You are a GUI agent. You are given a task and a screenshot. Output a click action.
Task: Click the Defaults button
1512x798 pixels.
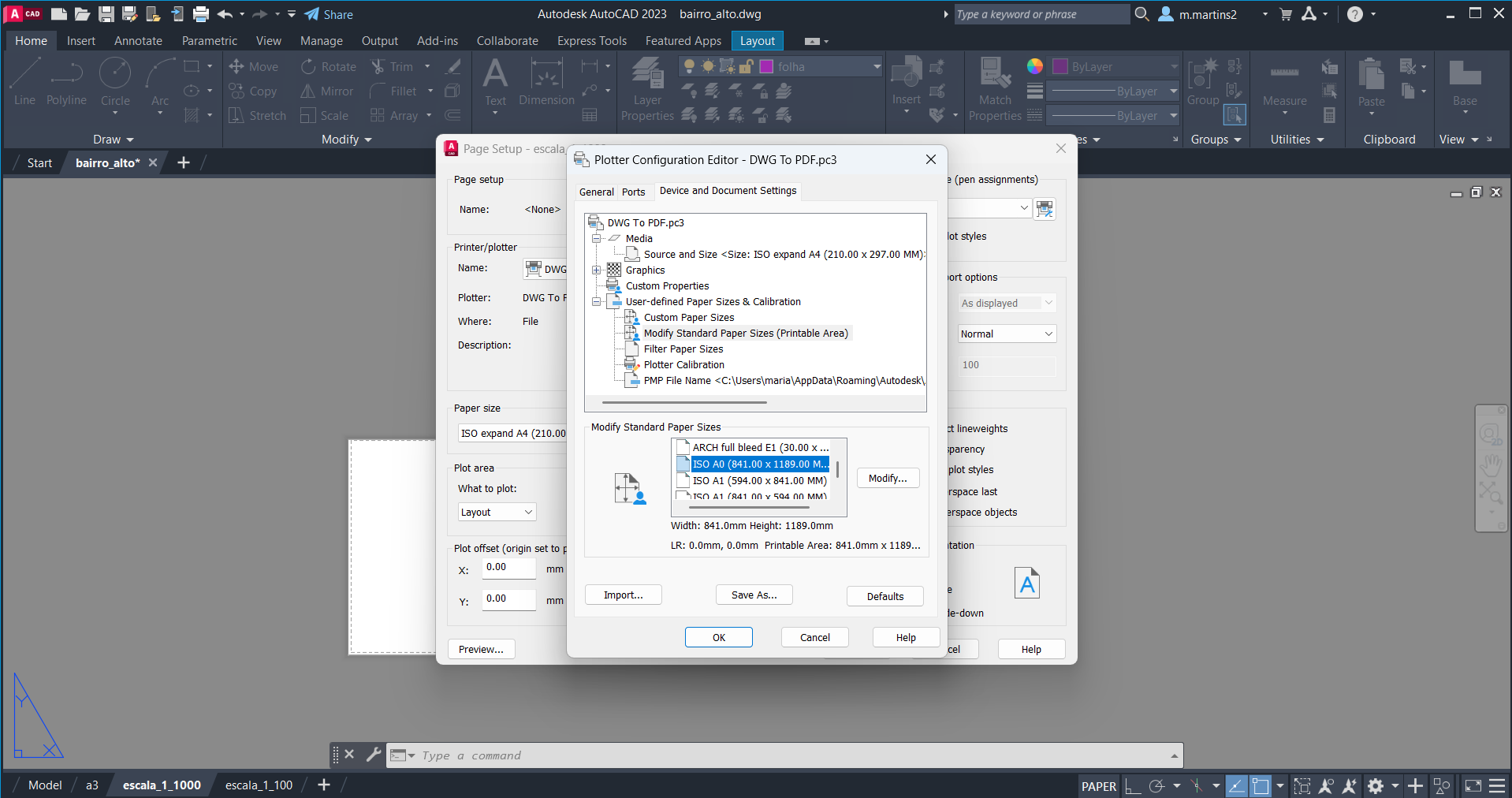(885, 596)
